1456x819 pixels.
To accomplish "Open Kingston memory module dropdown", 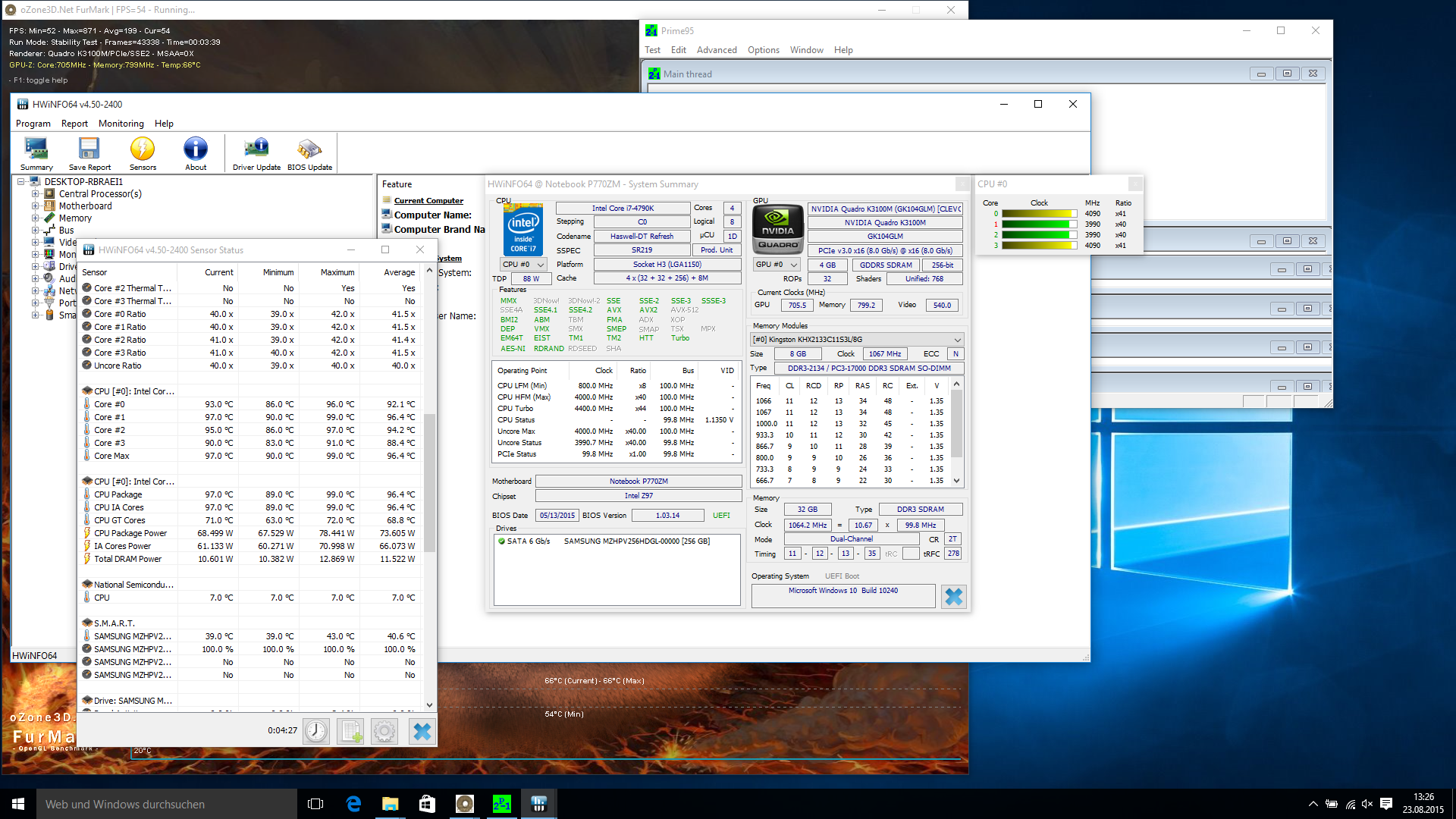I will coord(857,340).
